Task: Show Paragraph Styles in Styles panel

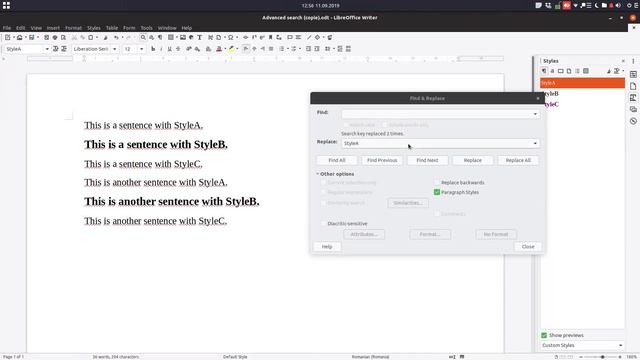Action: tap(544, 71)
